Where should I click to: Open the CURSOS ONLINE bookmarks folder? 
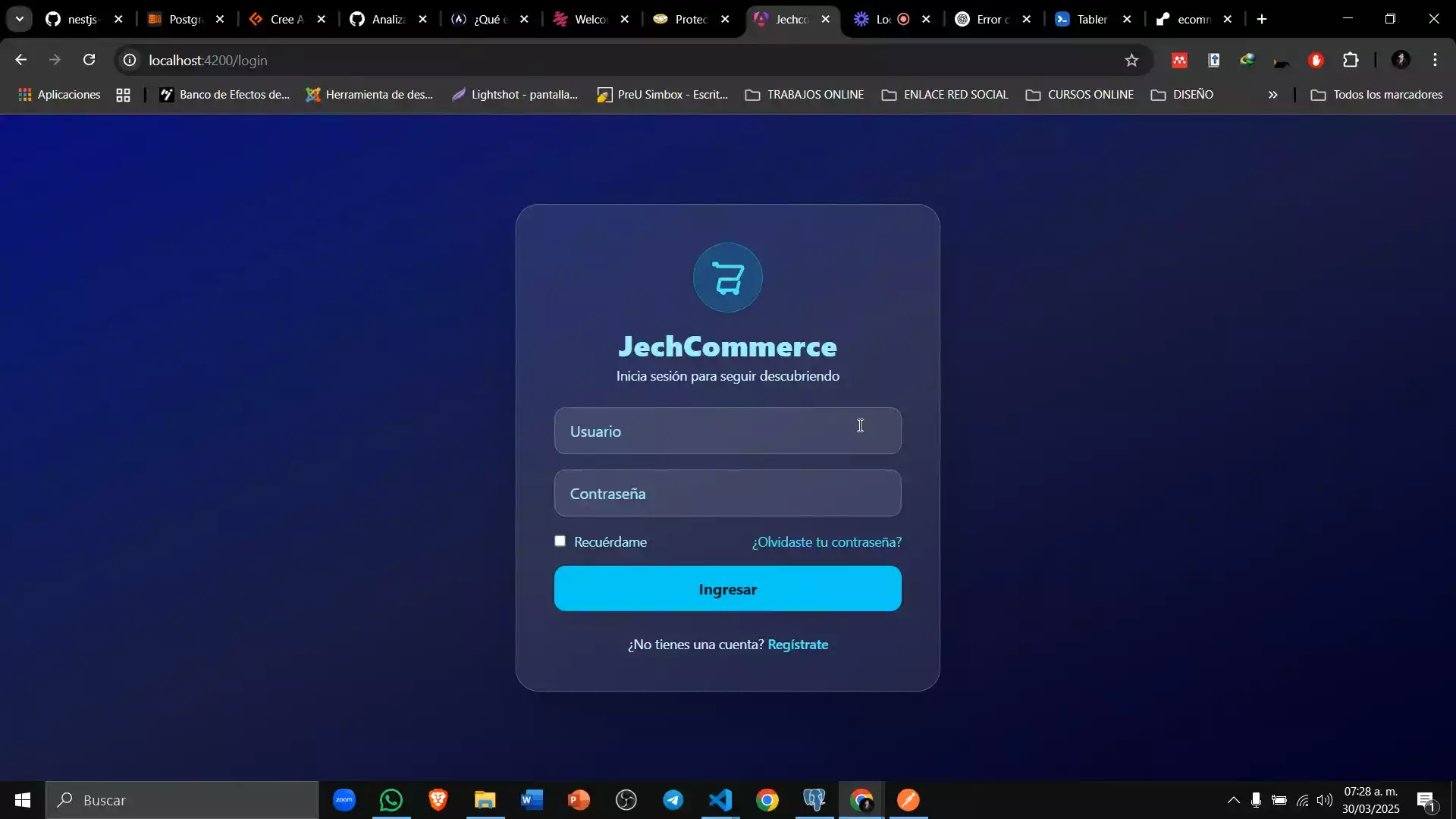point(1079,94)
